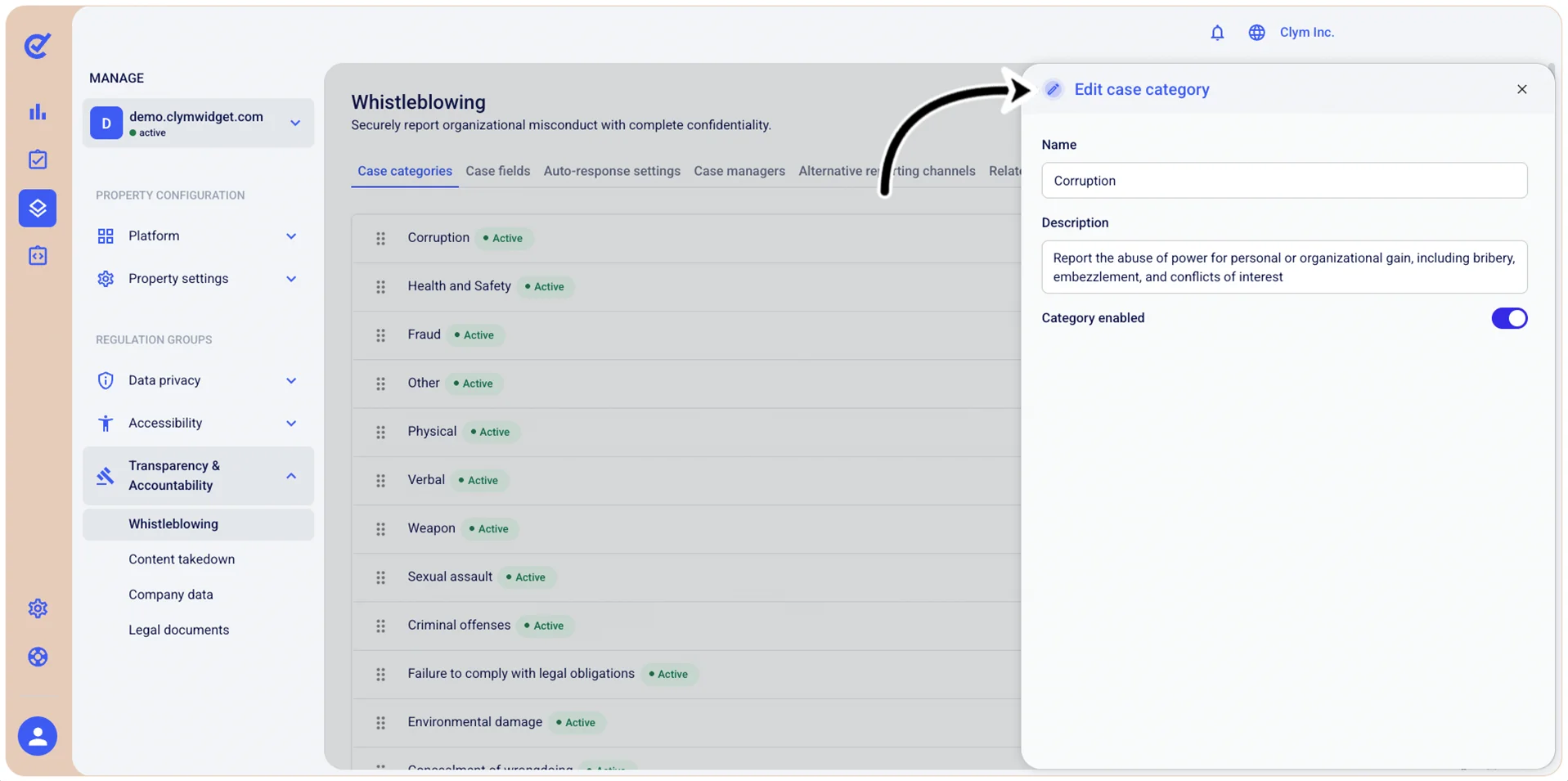Expand the Accessibility group
Viewport: 1568px width, 781px height.
point(198,423)
